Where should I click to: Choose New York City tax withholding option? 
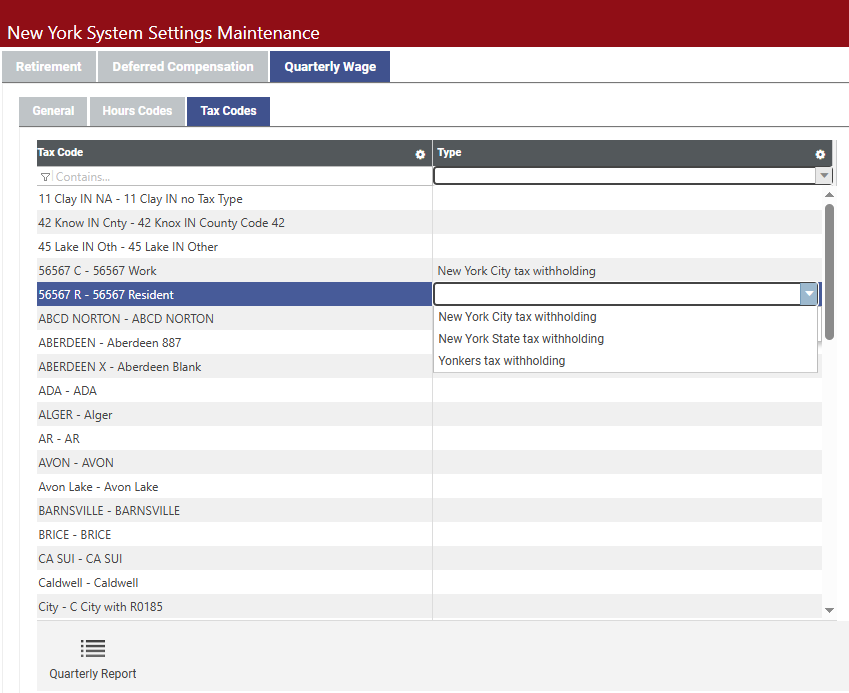click(517, 317)
